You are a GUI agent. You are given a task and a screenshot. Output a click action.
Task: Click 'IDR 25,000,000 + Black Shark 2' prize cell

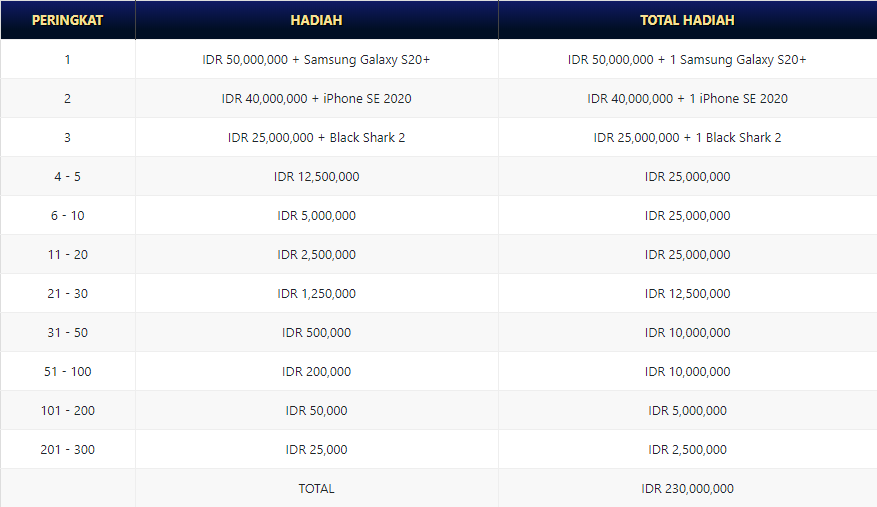coord(317,138)
